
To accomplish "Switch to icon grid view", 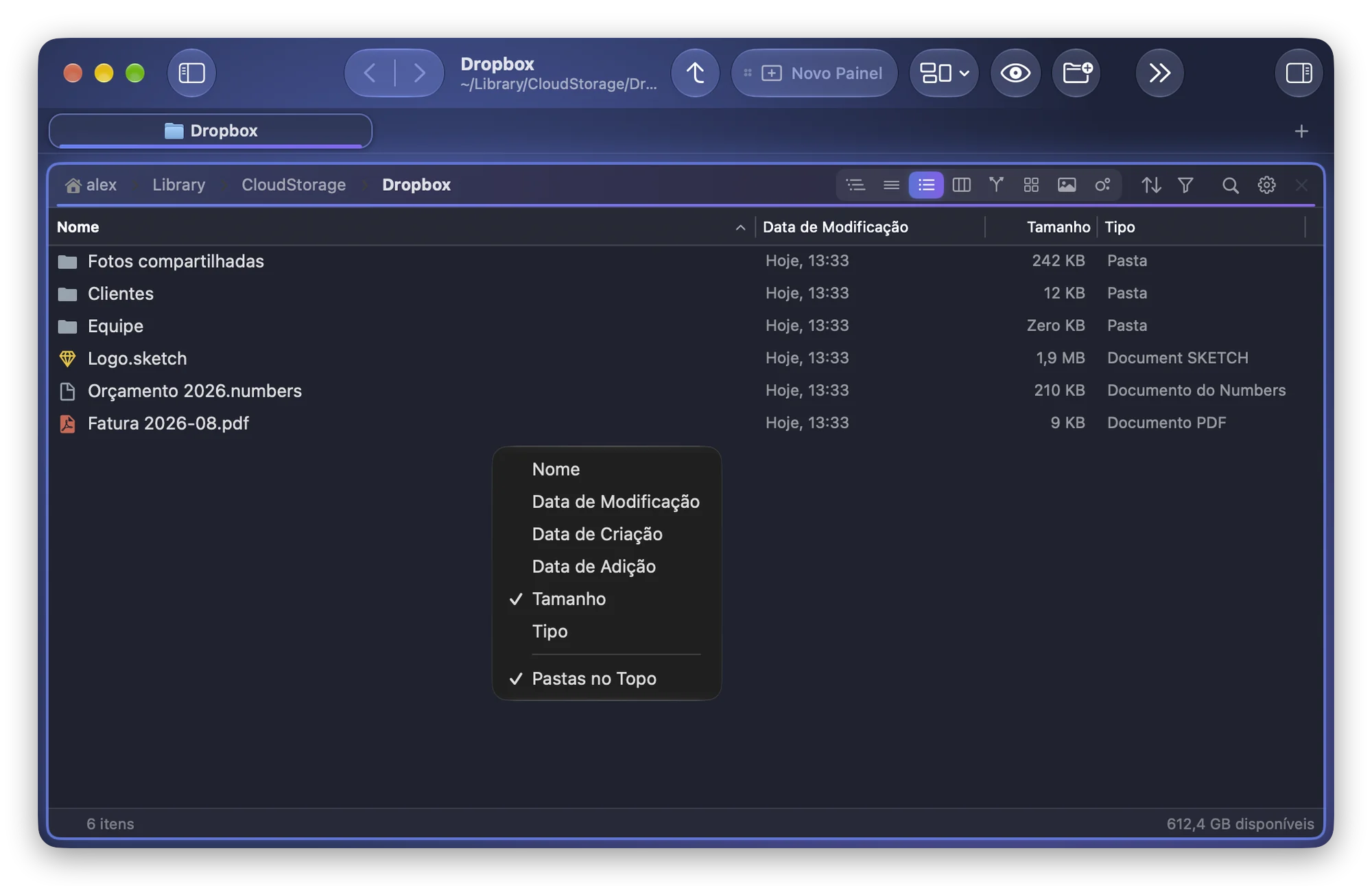I will (x=1031, y=185).
